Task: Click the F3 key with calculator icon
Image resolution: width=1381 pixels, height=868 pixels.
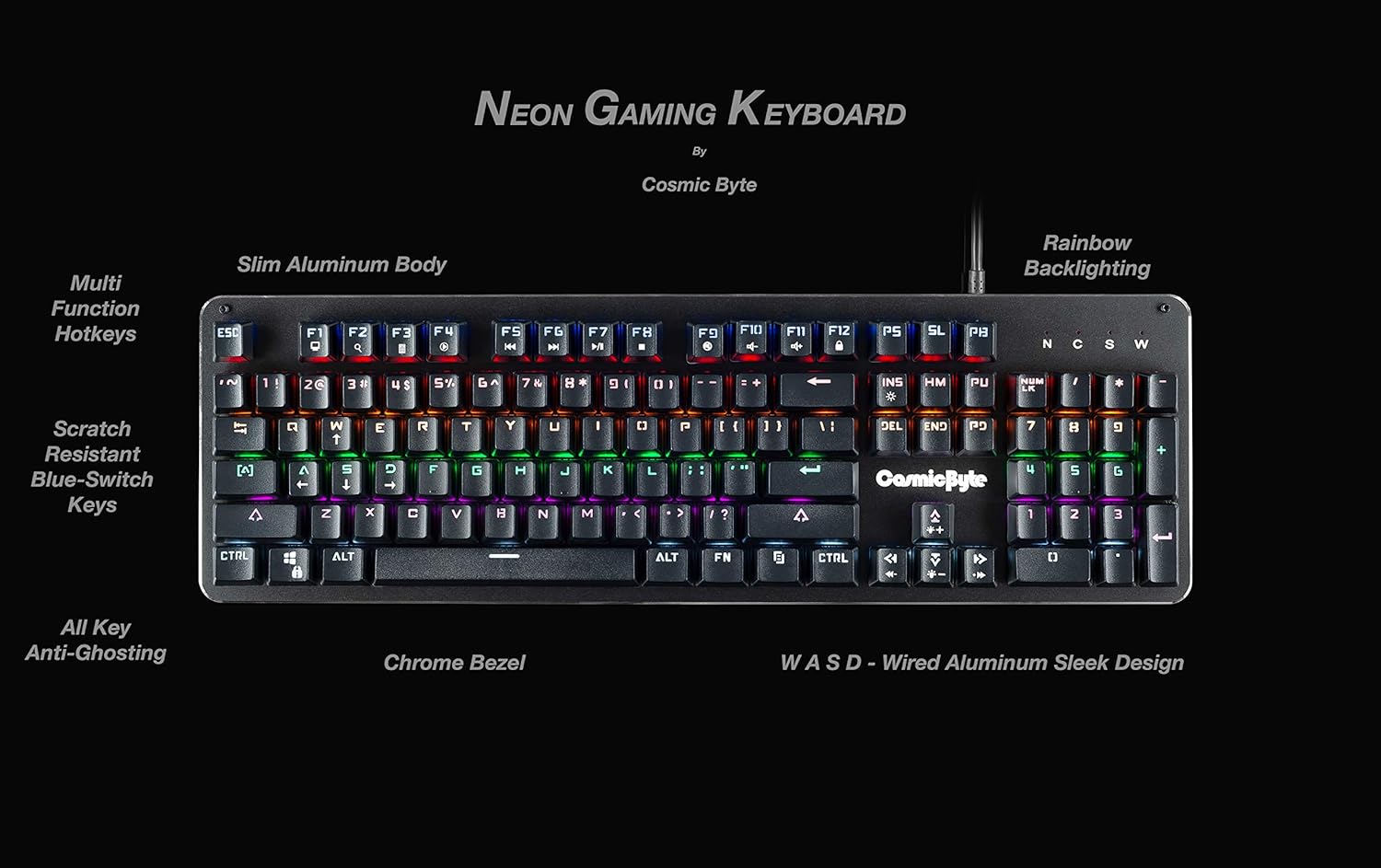Action: pos(401,339)
